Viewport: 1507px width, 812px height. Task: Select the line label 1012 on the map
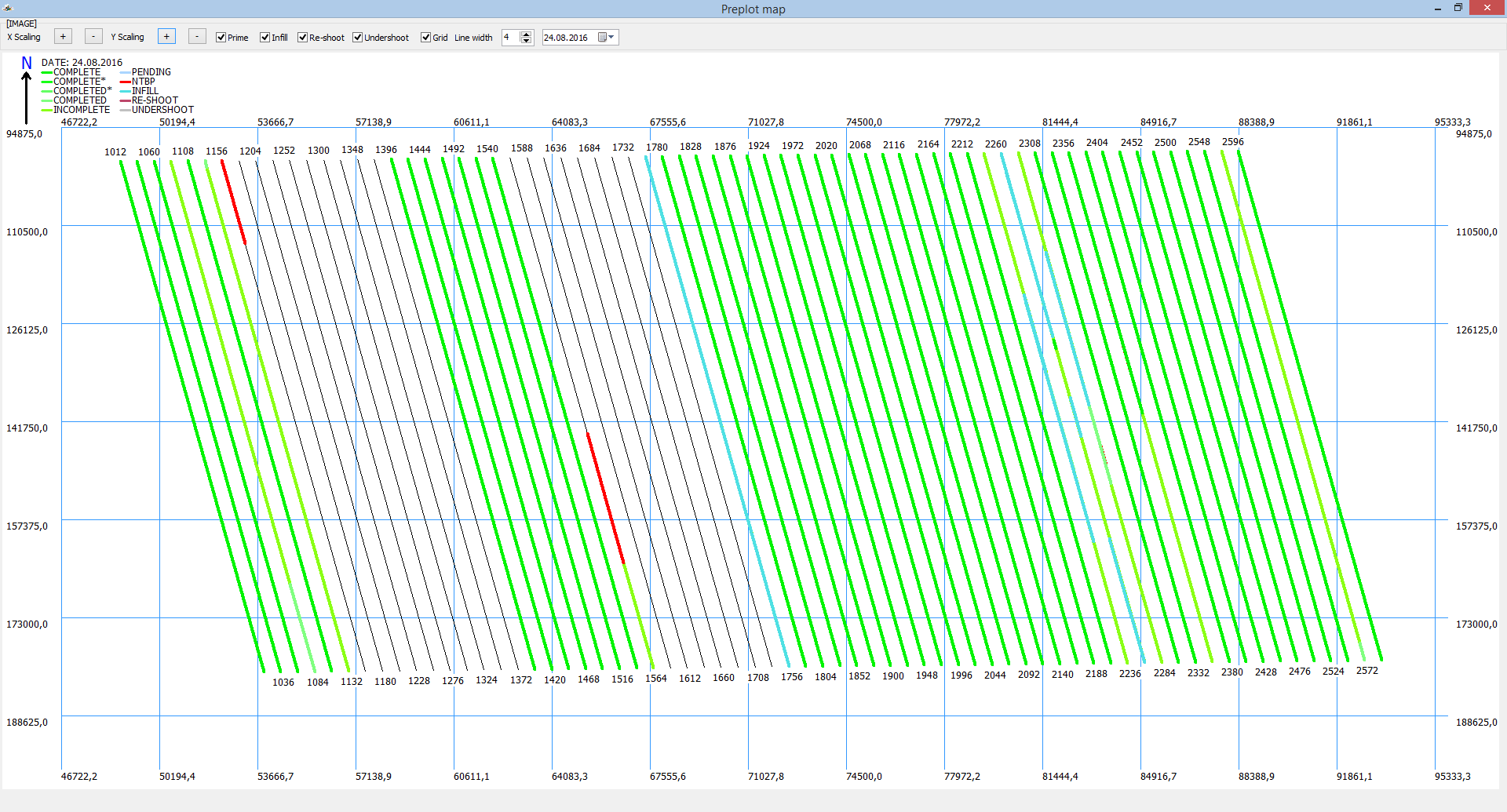pos(115,152)
